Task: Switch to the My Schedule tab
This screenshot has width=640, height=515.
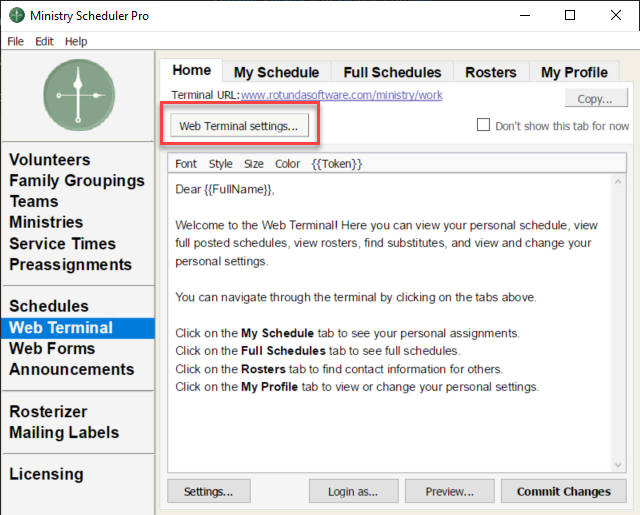Action: [276, 73]
